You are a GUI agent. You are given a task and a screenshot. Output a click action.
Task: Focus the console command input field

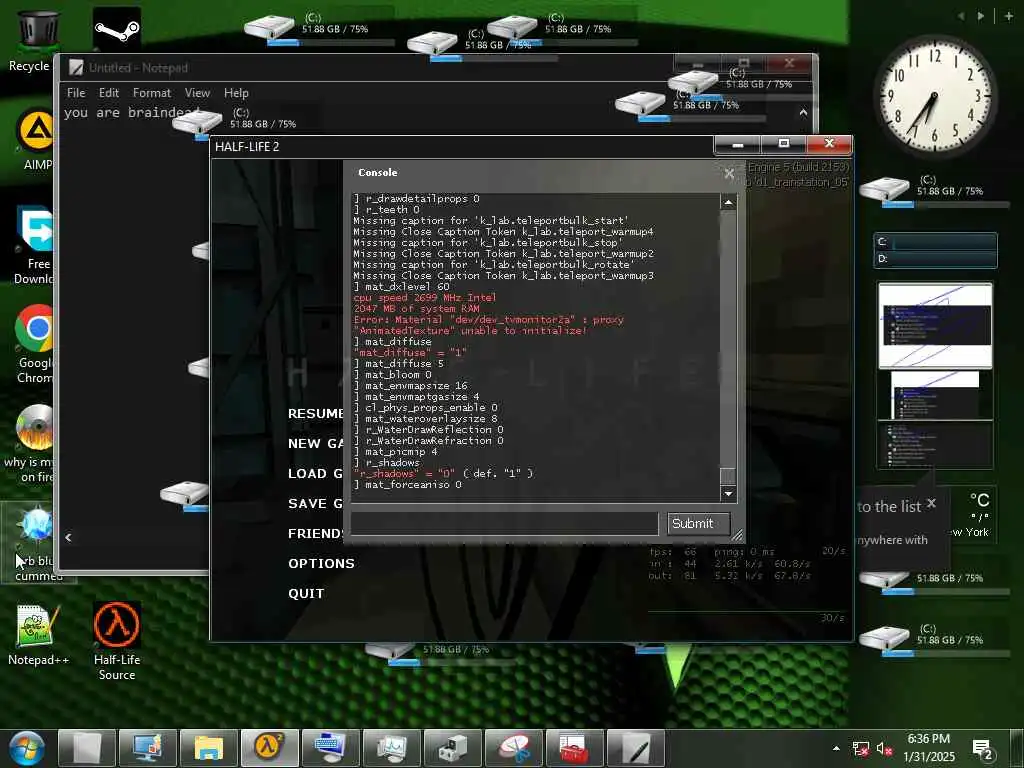pos(504,523)
